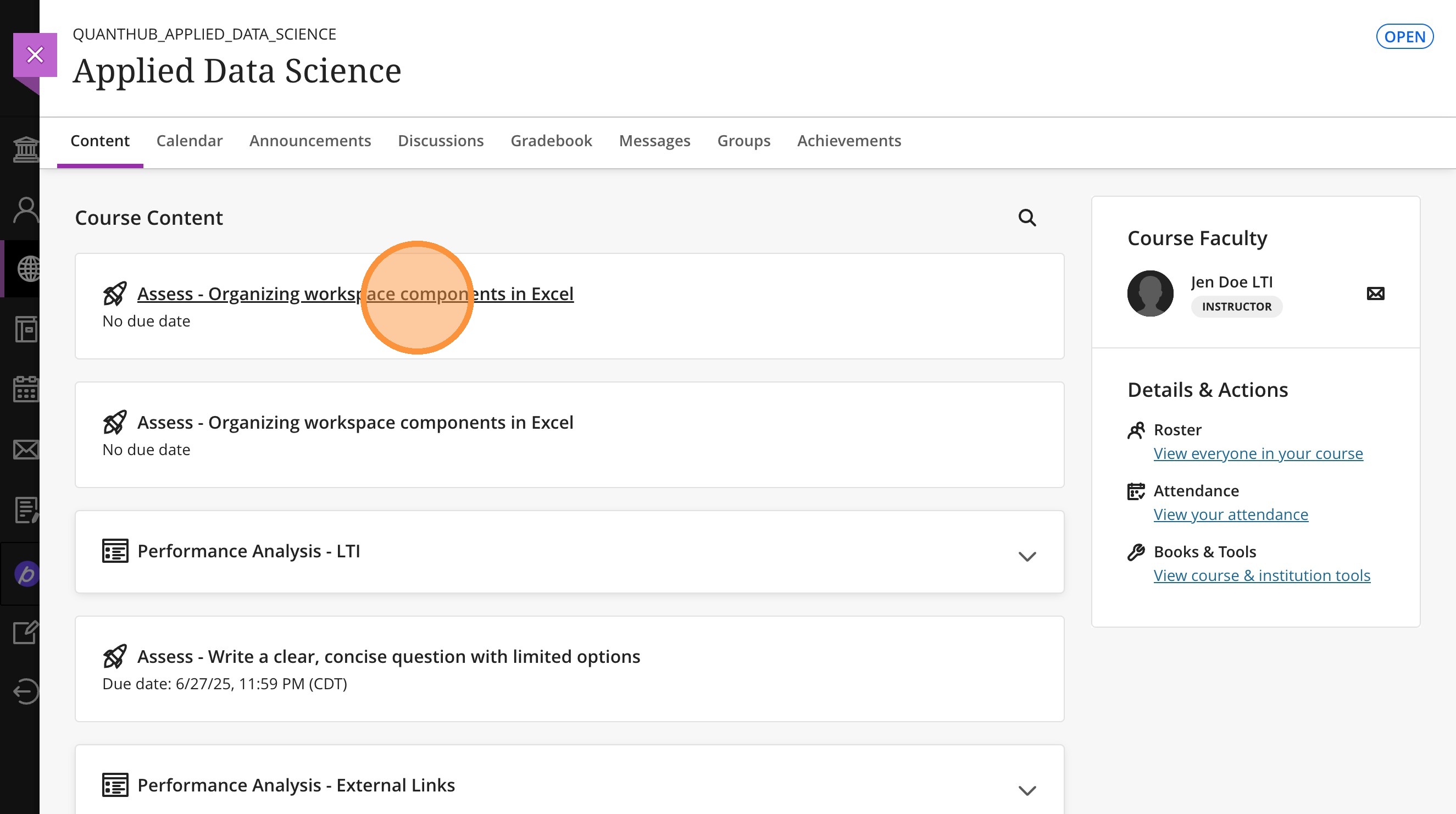Viewport: 1456px width, 814px height.
Task: Send message to Jen Doe LTI
Action: (1375, 294)
